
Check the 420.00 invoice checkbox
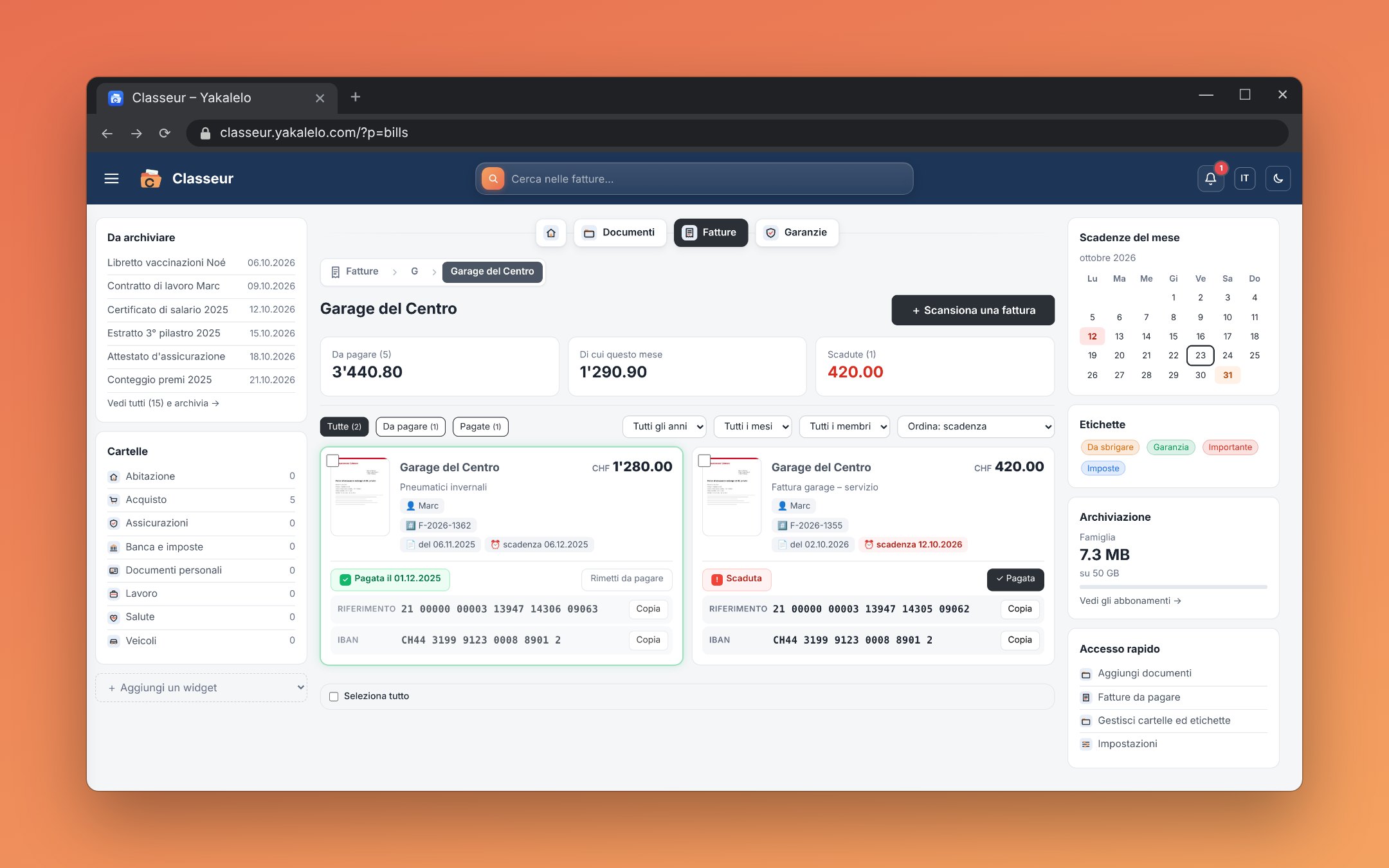[x=704, y=460]
